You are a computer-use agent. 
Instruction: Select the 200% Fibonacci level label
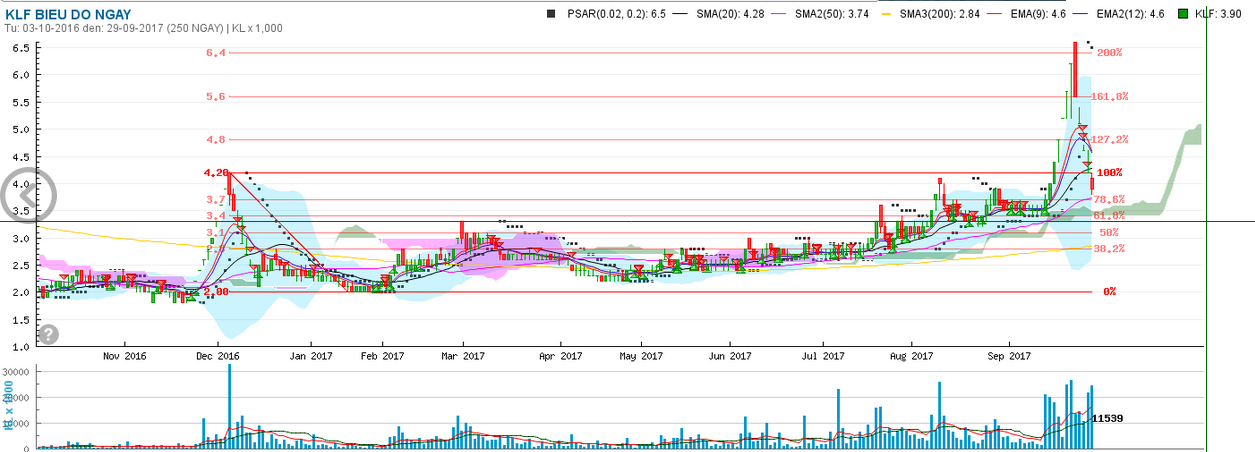tap(1110, 52)
